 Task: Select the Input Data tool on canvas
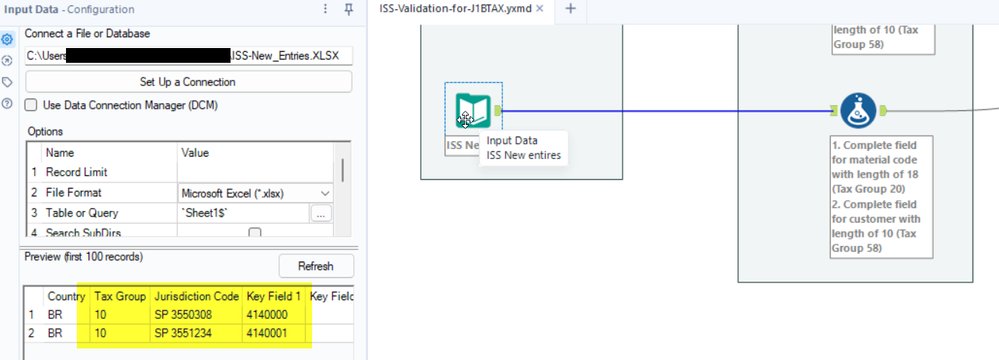coord(473,110)
